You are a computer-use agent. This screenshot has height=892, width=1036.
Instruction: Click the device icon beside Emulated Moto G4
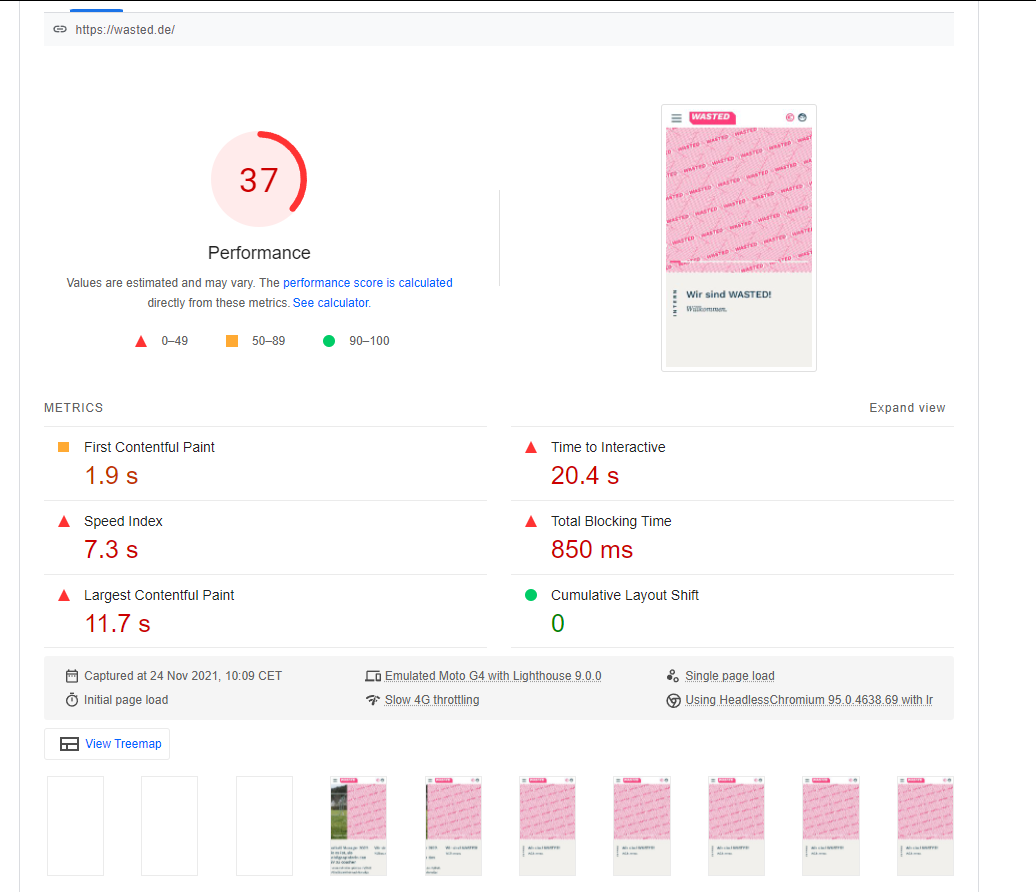pos(373,676)
